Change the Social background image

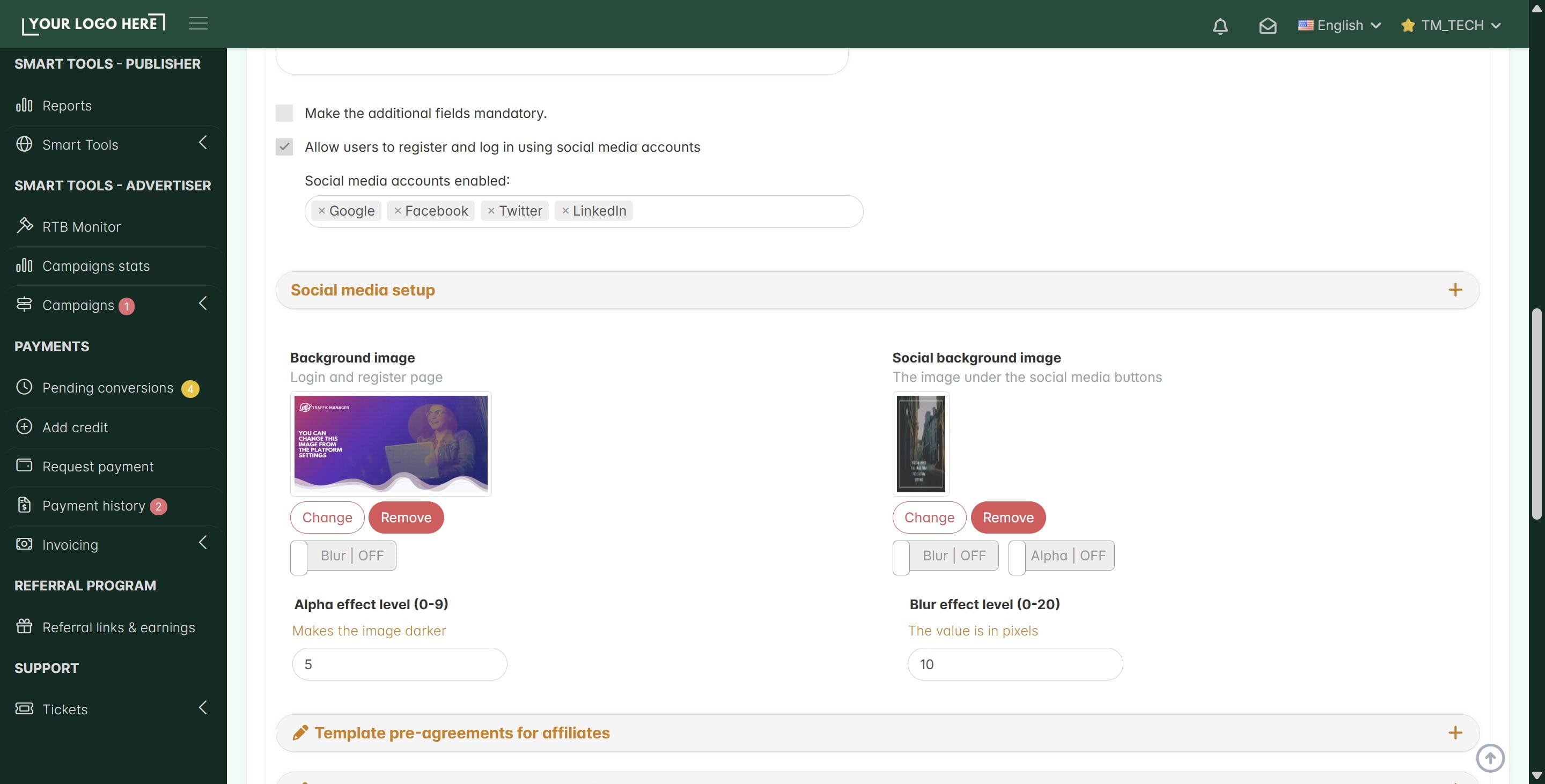pyautogui.click(x=929, y=517)
